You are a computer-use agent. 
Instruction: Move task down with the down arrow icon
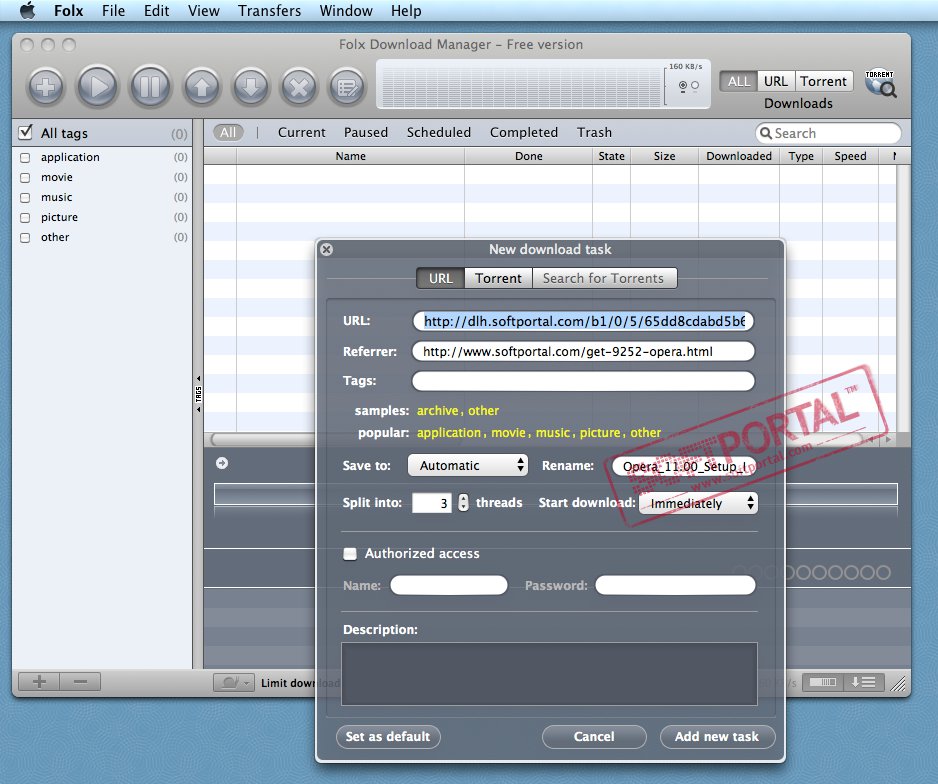[x=251, y=87]
